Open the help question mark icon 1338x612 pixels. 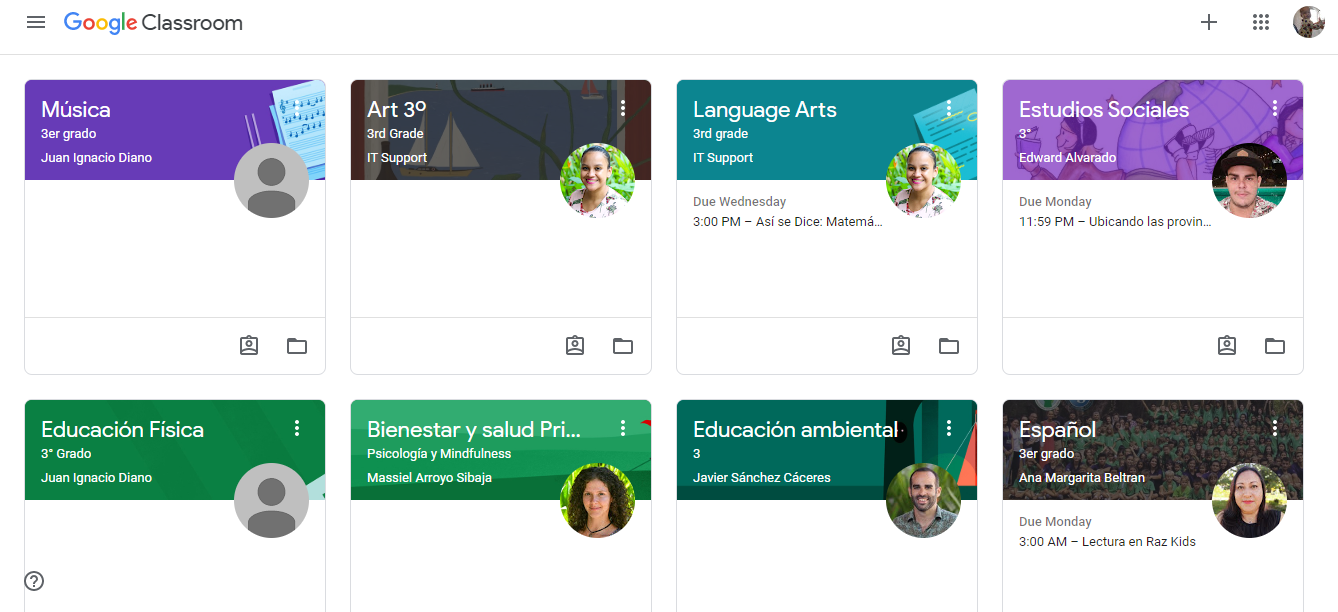point(34,581)
